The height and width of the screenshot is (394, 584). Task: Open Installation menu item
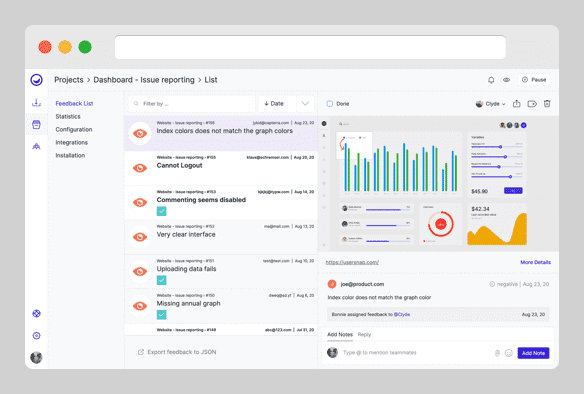(70, 155)
